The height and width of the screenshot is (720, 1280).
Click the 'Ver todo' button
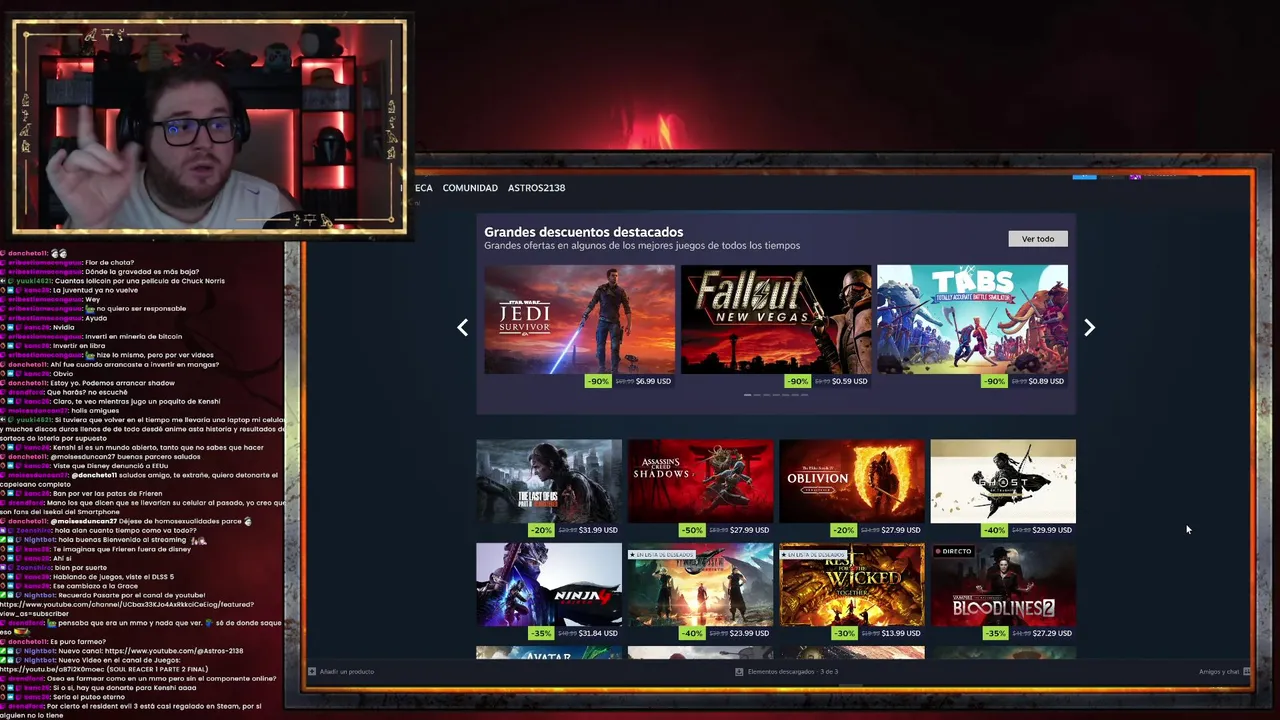click(1038, 239)
